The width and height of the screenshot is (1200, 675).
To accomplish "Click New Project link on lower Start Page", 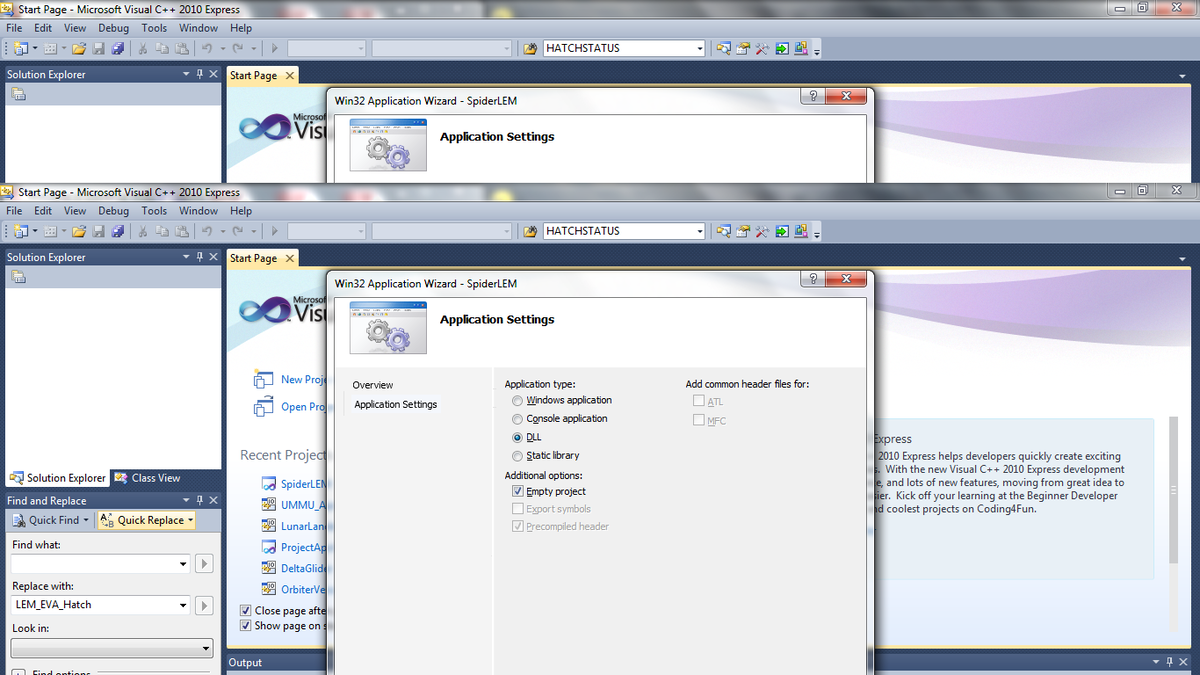I will coord(304,380).
